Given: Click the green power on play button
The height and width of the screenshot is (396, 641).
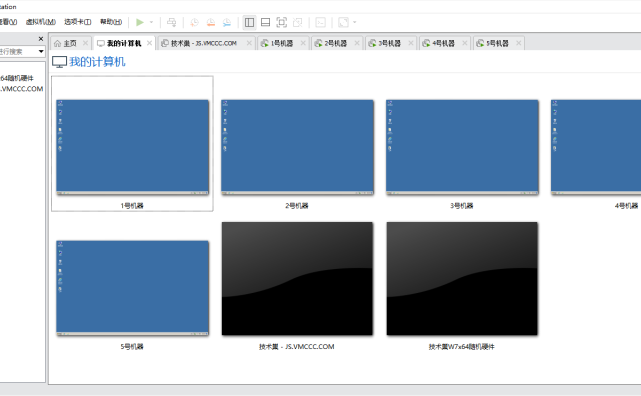Looking at the screenshot, I should (x=140, y=22).
